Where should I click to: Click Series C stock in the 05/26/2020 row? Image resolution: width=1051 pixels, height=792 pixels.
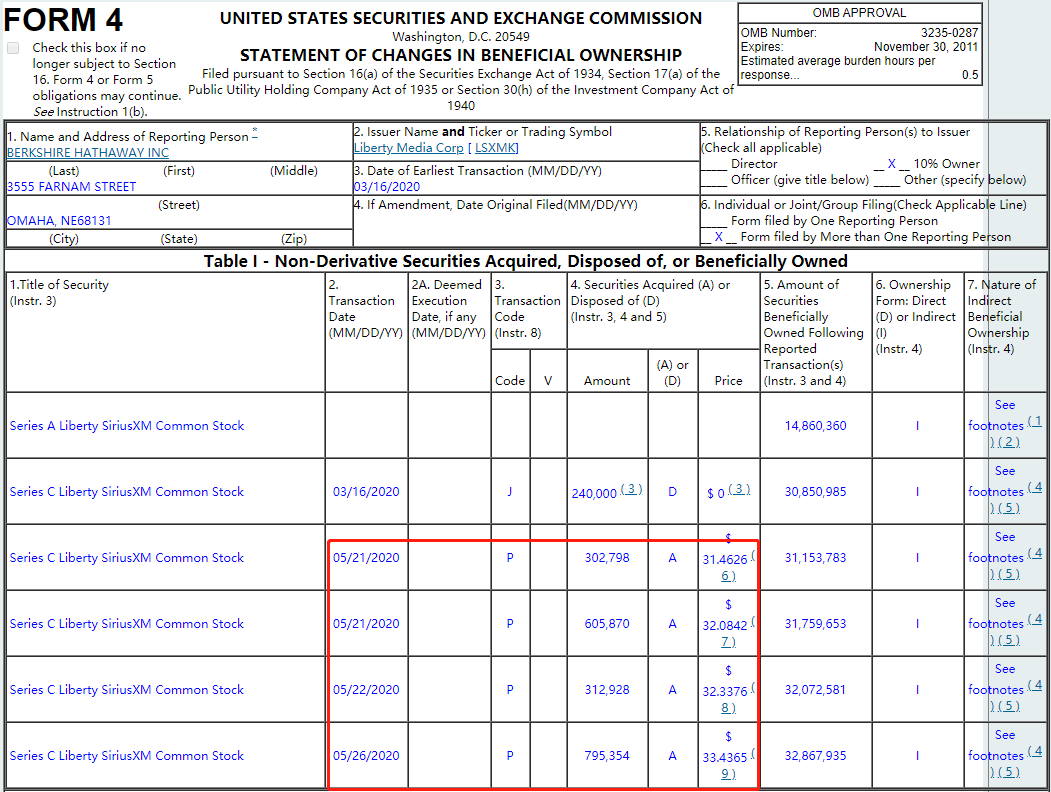[x=127, y=756]
